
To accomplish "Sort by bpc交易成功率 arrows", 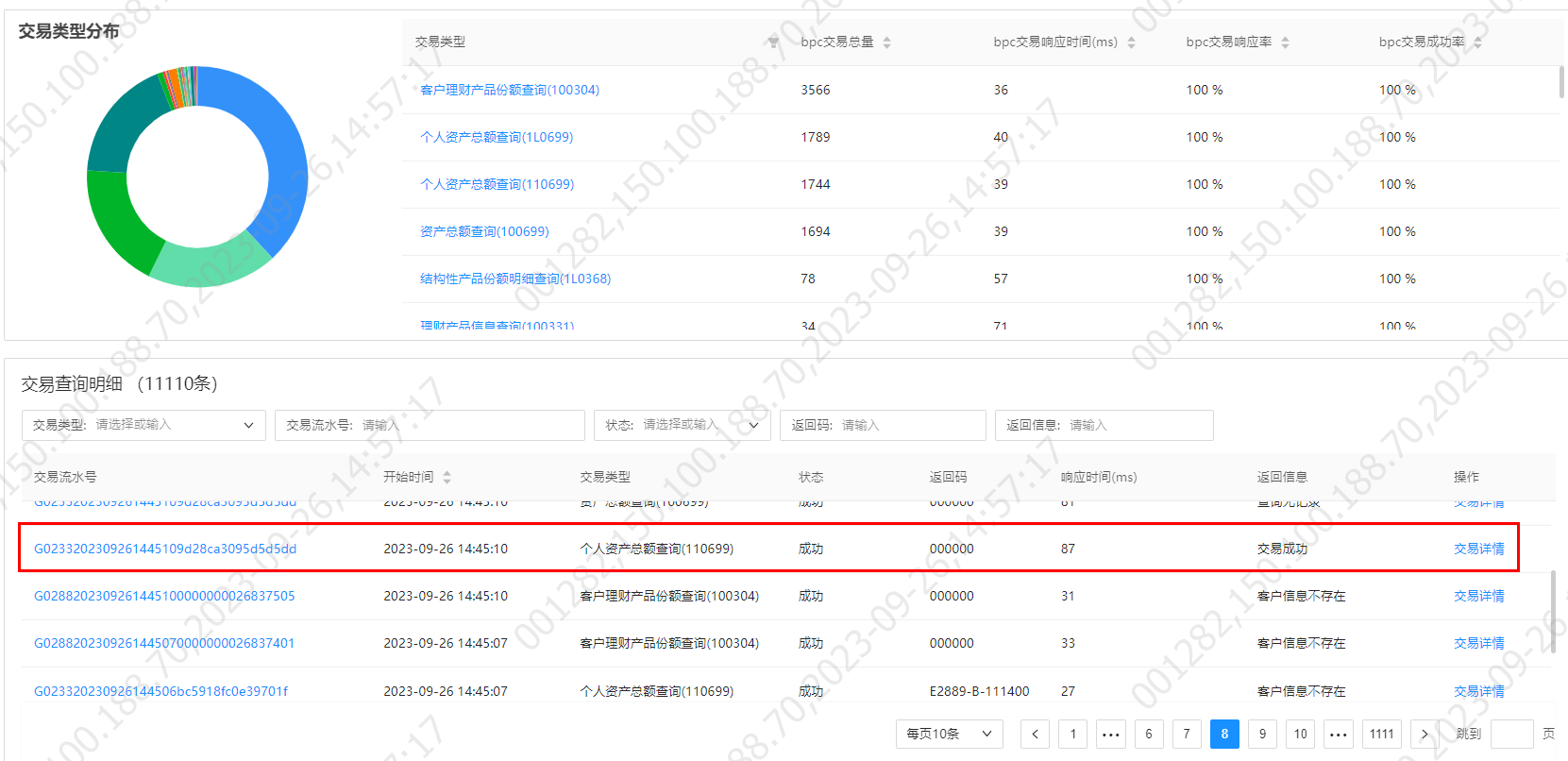I will tap(1477, 42).
